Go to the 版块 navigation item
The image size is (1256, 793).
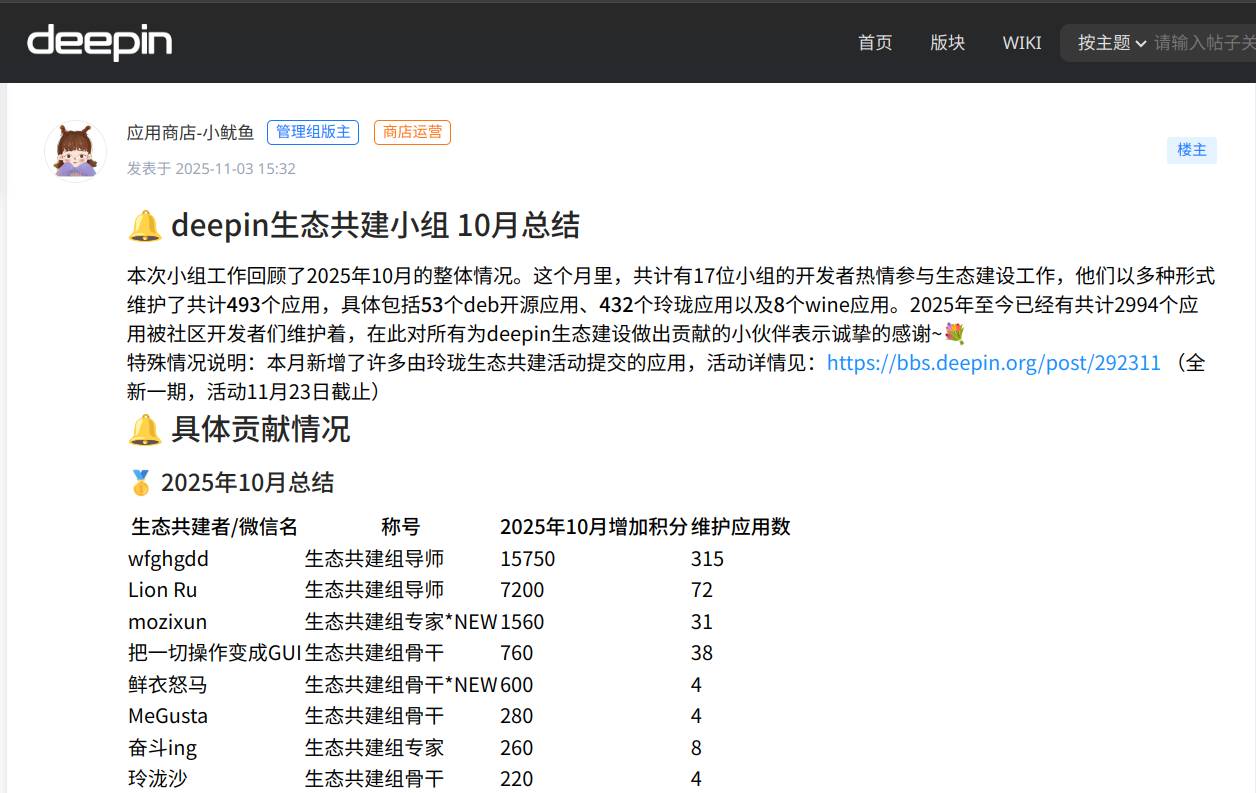point(947,43)
